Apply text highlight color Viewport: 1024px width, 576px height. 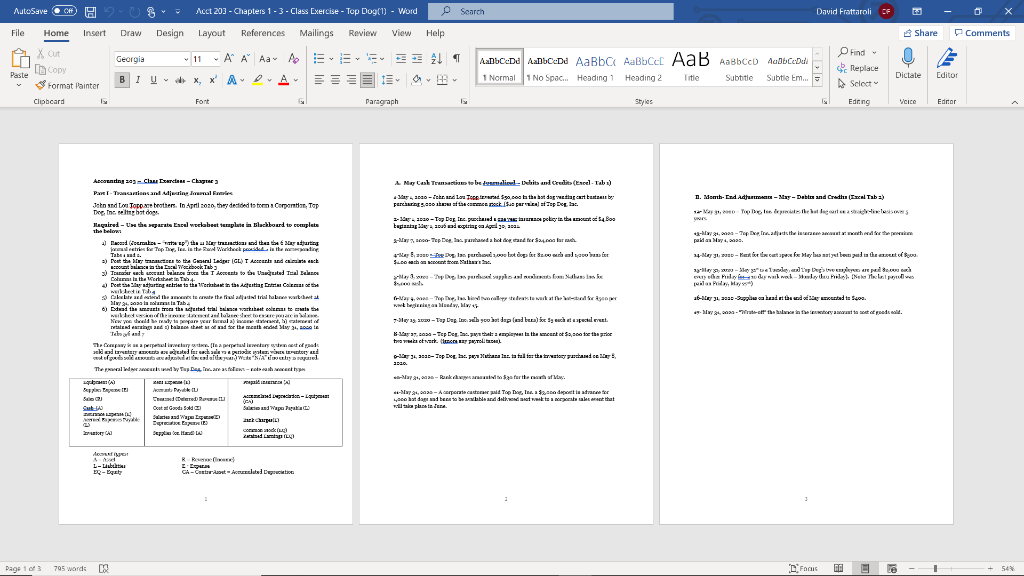click(x=258, y=80)
